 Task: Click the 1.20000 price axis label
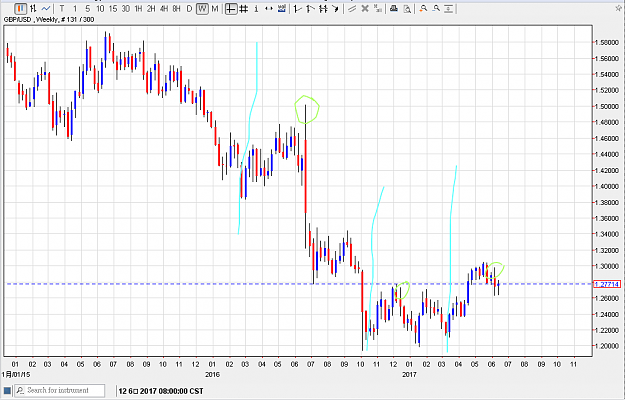pos(606,346)
